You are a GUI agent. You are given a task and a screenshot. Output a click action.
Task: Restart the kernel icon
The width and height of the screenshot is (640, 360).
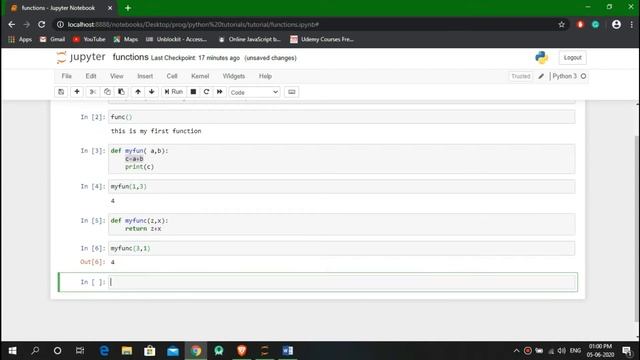207,92
